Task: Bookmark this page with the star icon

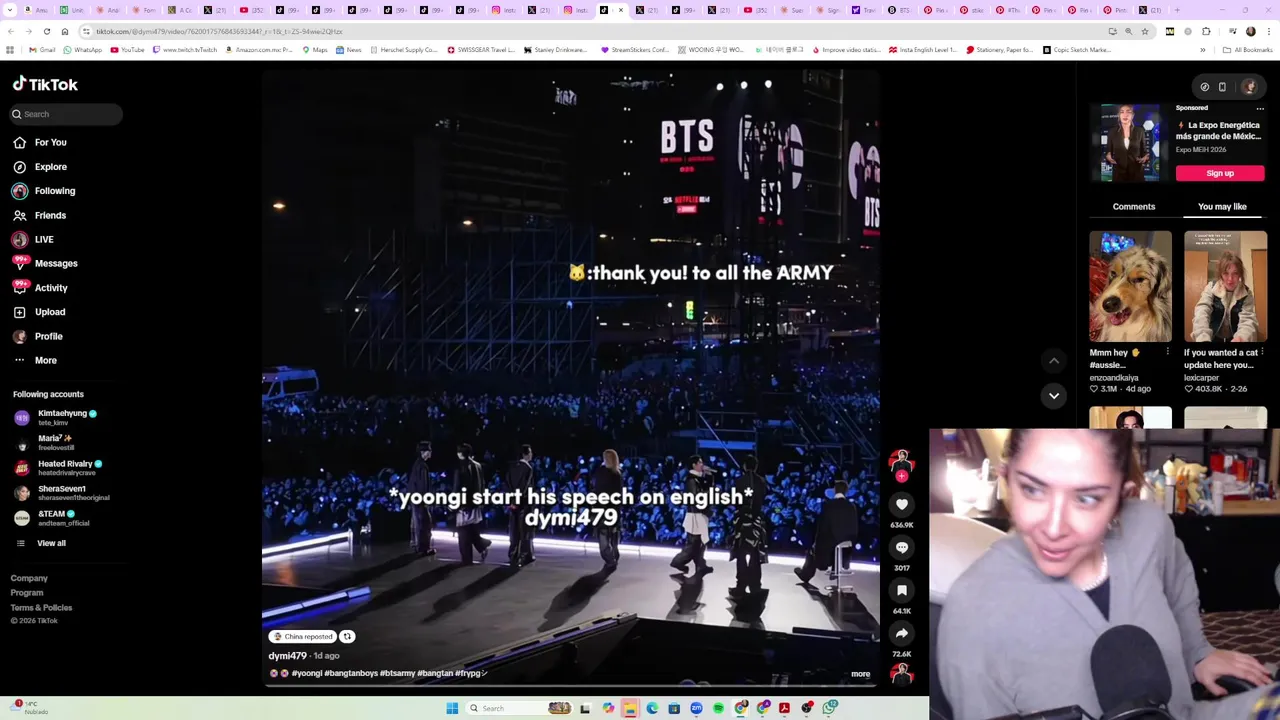Action: point(1145,32)
